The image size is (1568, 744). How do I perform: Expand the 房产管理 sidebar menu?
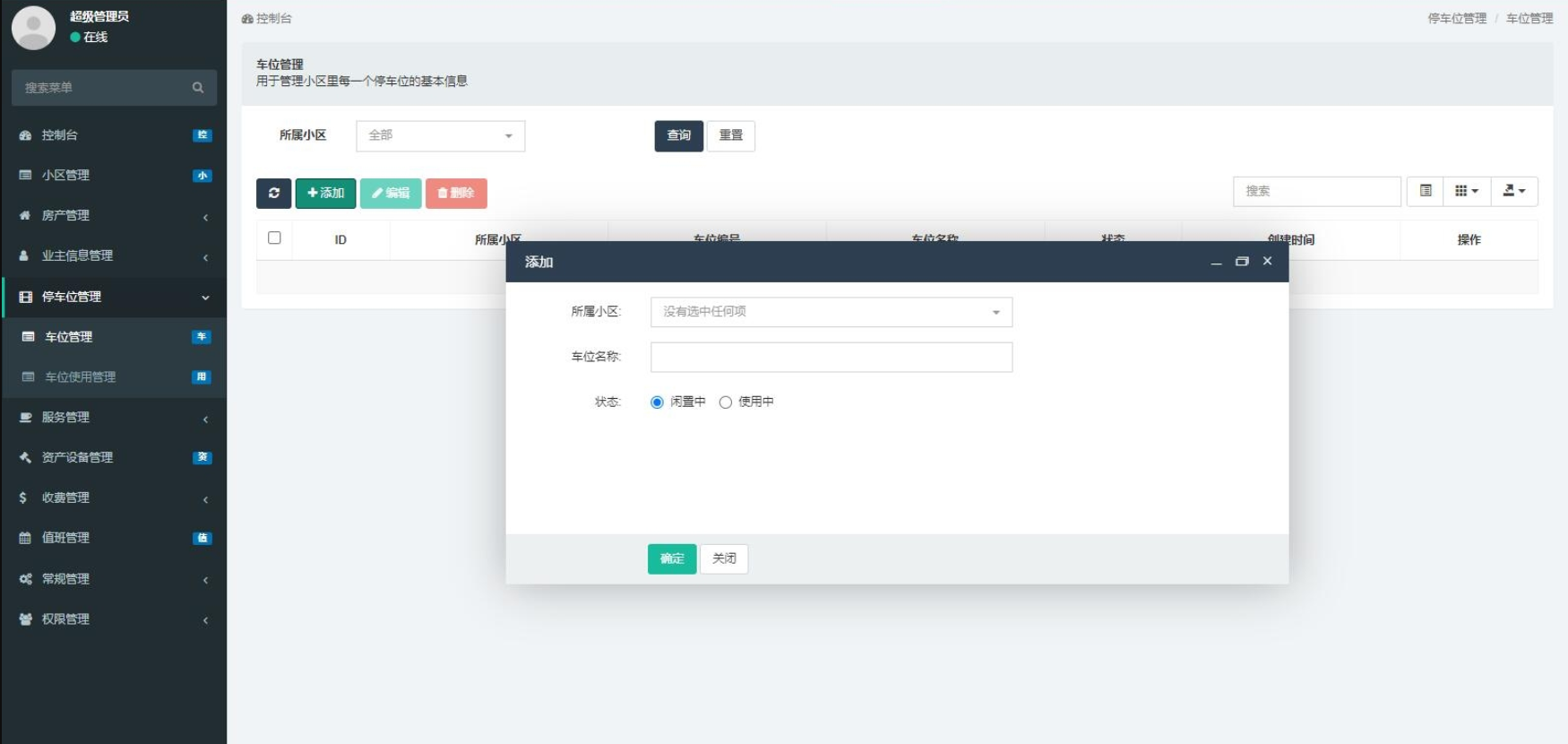click(113, 216)
